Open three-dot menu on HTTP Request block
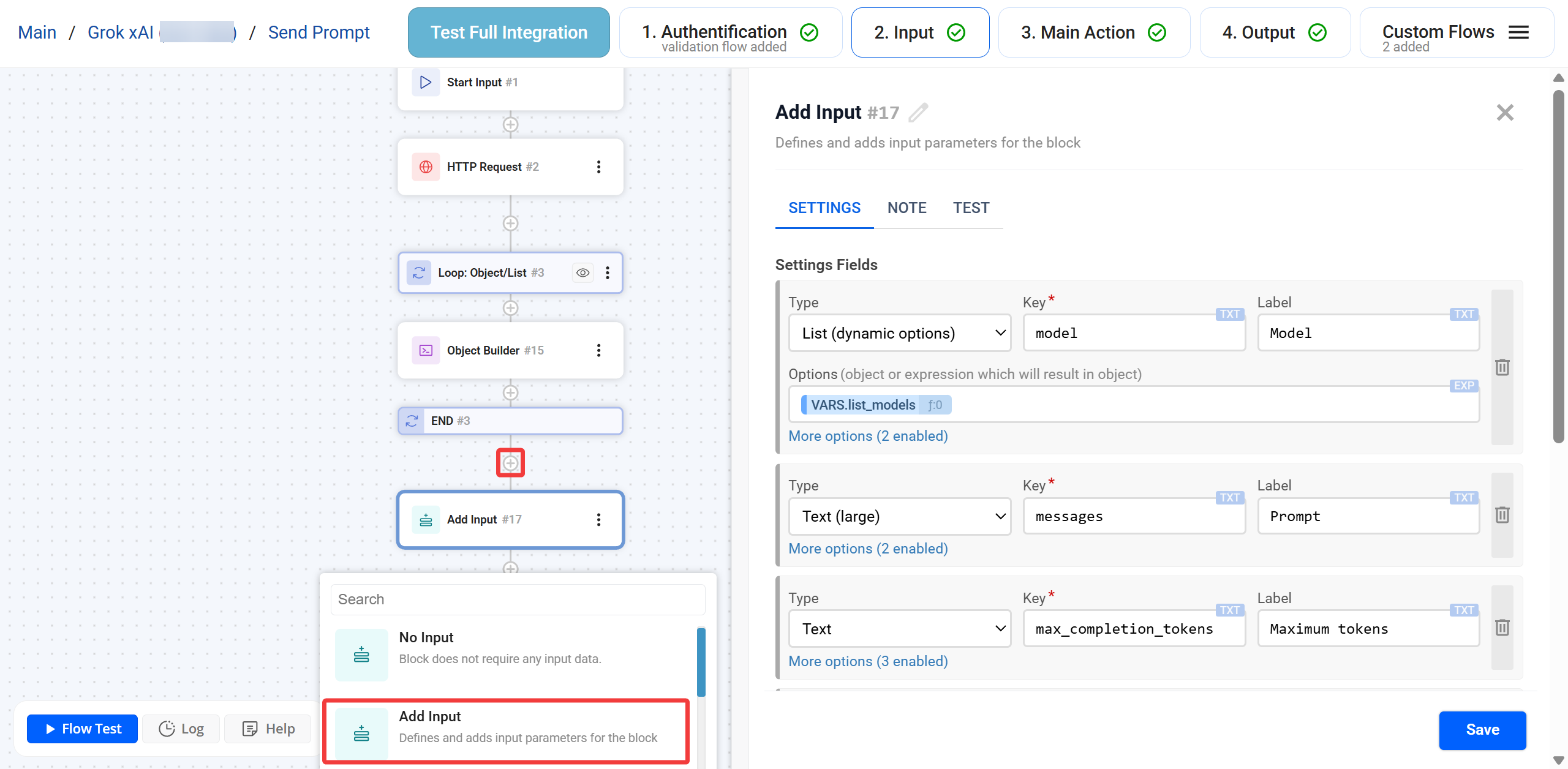Viewport: 1568px width, 769px height. click(598, 167)
